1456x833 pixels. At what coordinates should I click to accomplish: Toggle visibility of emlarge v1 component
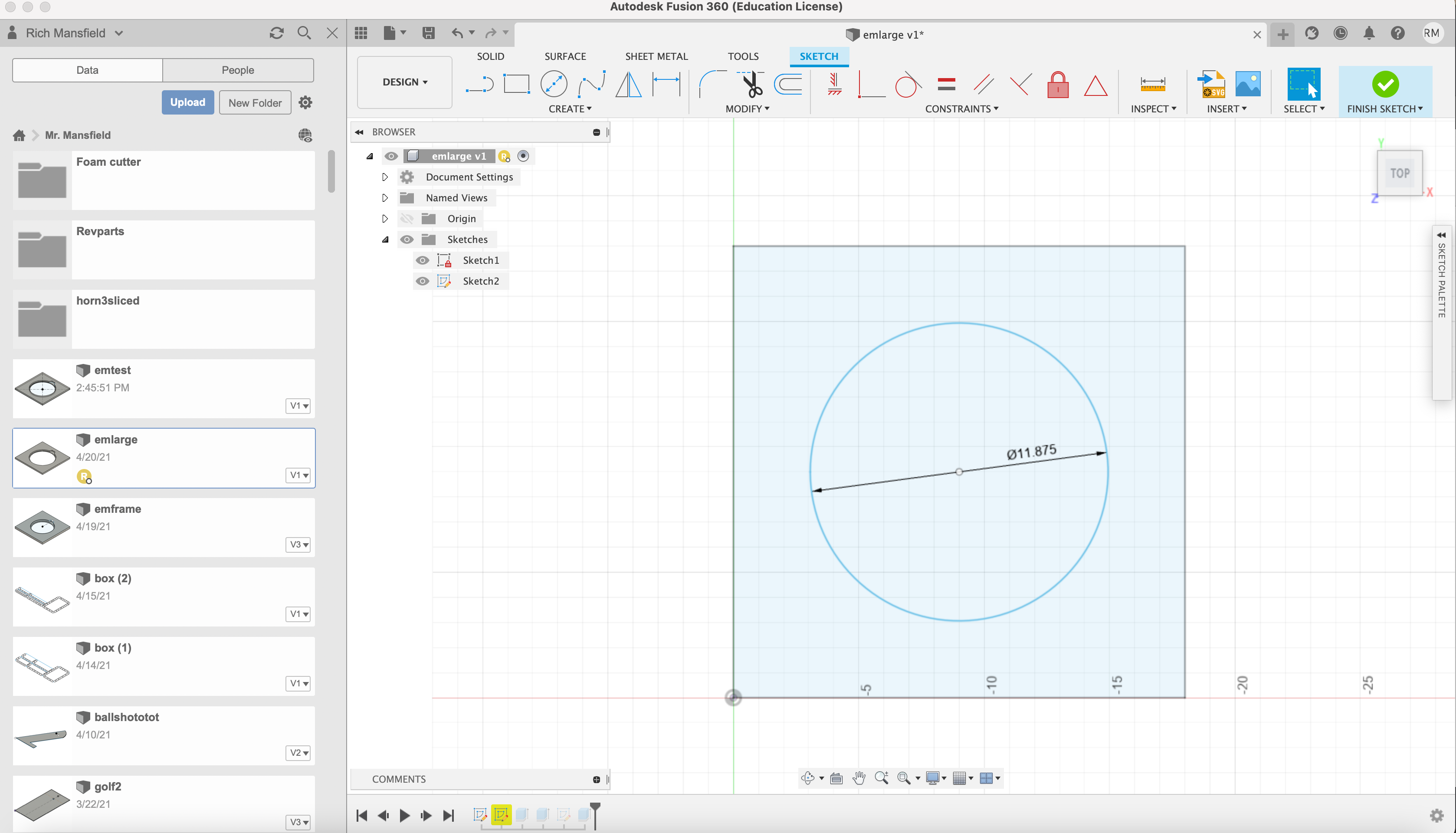pyautogui.click(x=391, y=156)
